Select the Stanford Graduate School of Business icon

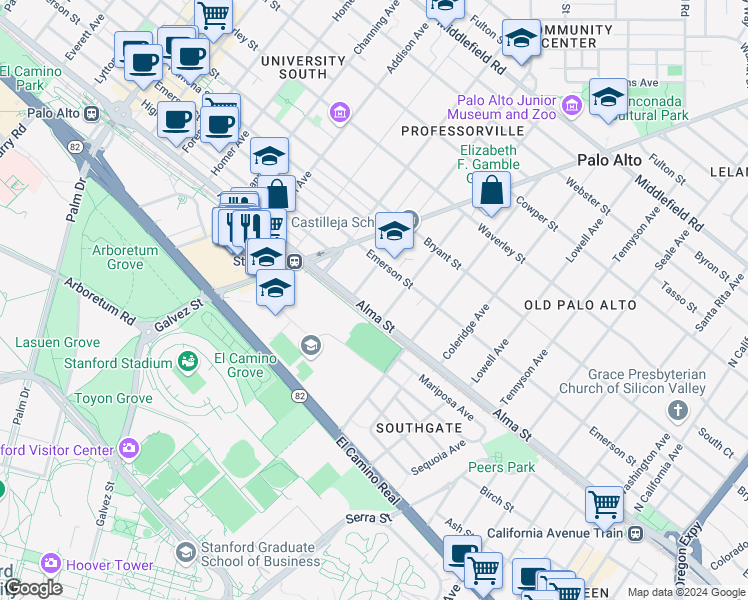pyautogui.click(x=186, y=553)
